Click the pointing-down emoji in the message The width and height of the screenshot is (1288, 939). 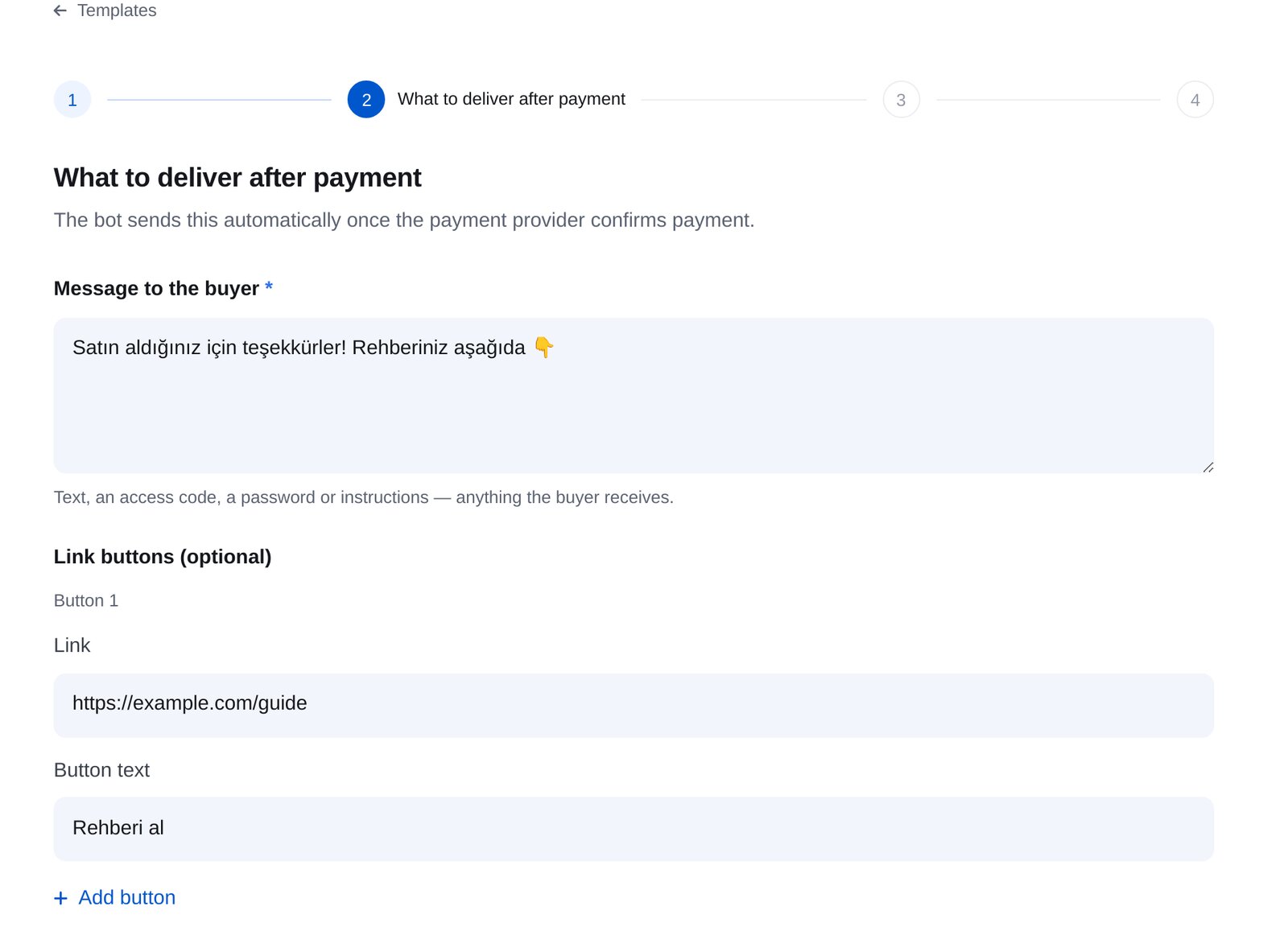click(544, 348)
